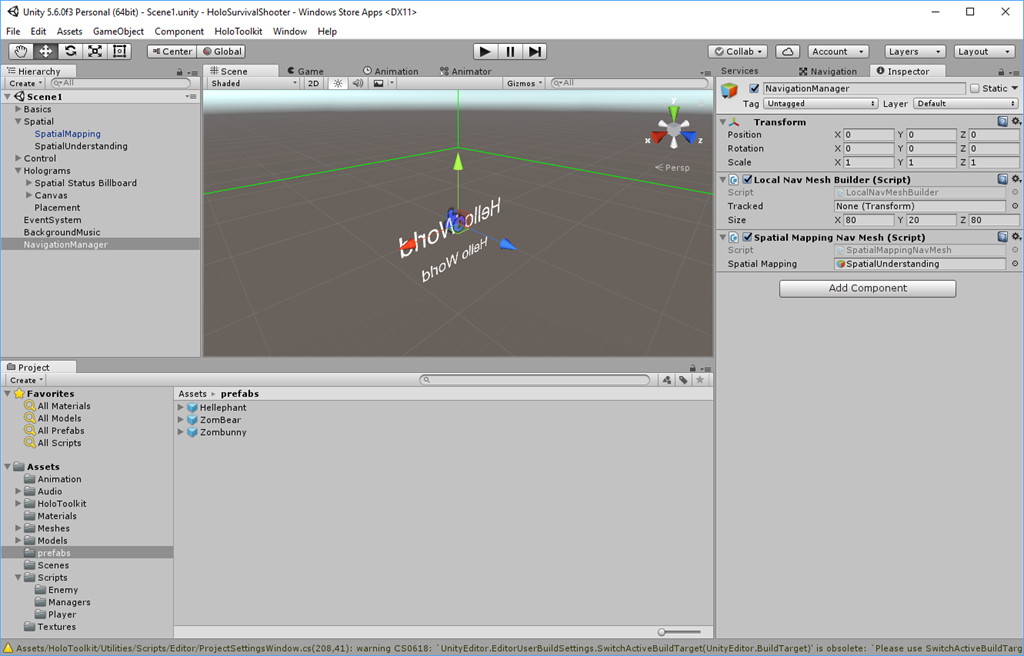Switch to the Game tab
This screenshot has height=656, width=1024.
tap(306, 71)
